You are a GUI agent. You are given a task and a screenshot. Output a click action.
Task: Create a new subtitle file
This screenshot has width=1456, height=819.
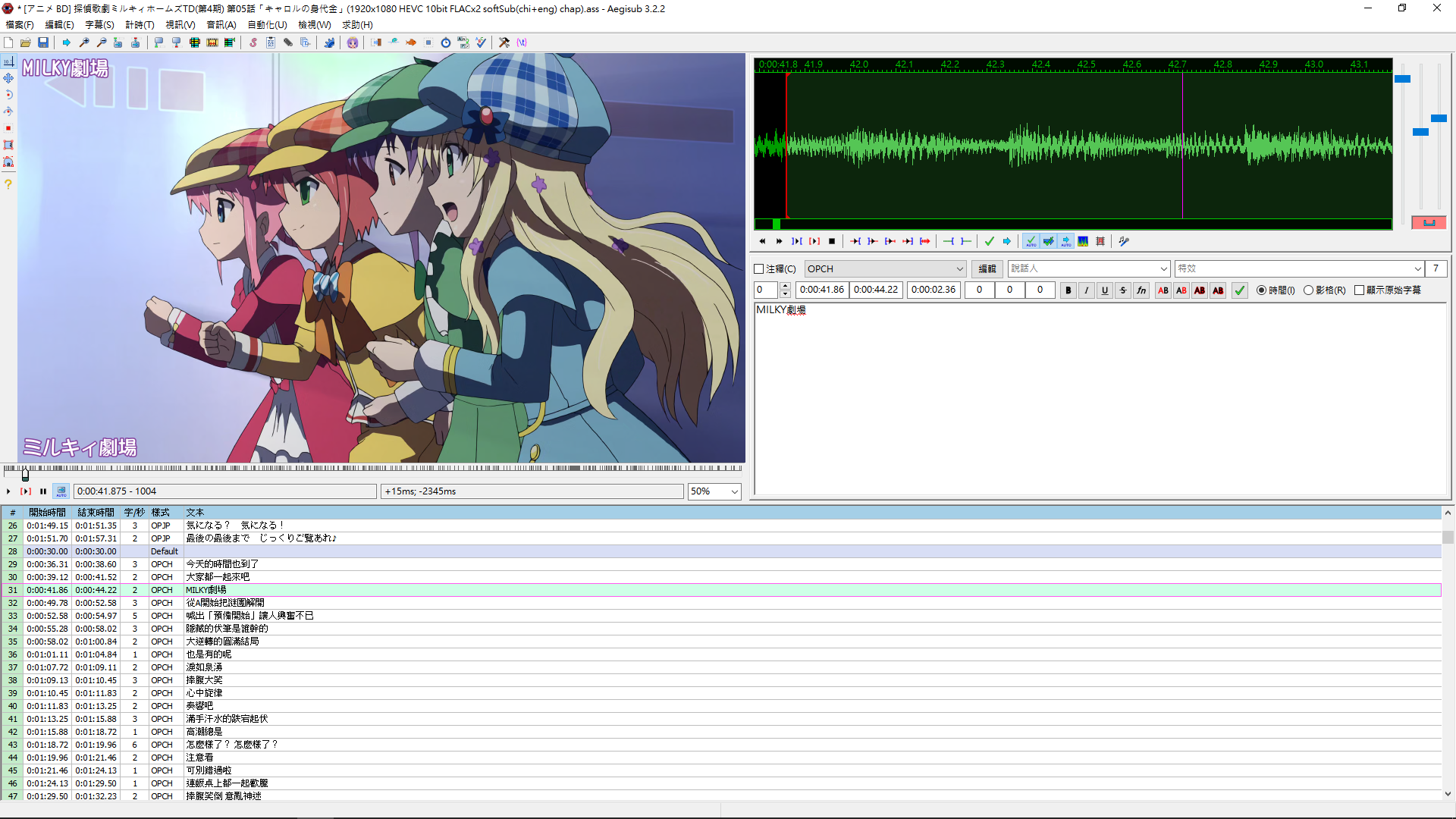click(8, 42)
